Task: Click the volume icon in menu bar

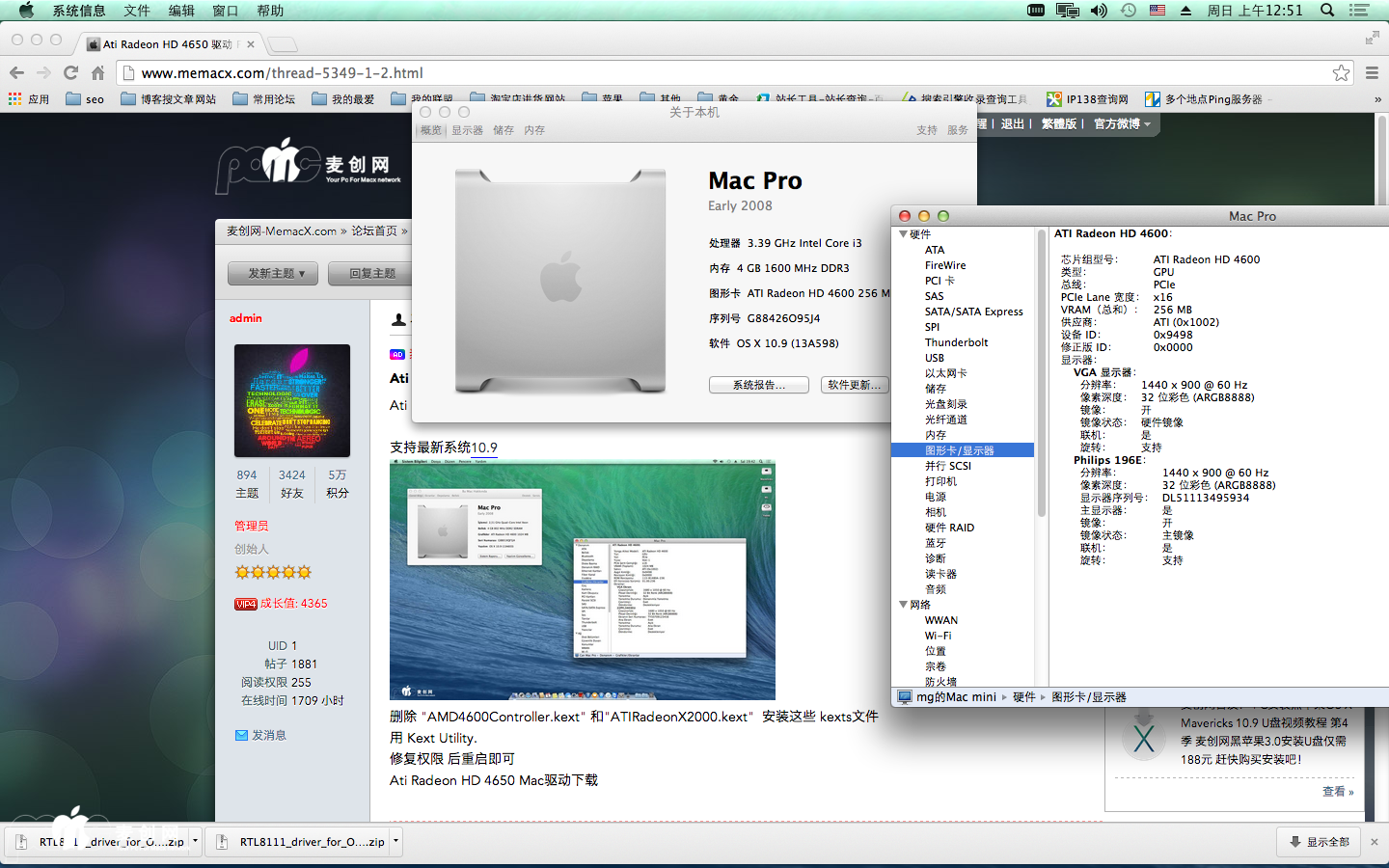Action: (x=1099, y=11)
